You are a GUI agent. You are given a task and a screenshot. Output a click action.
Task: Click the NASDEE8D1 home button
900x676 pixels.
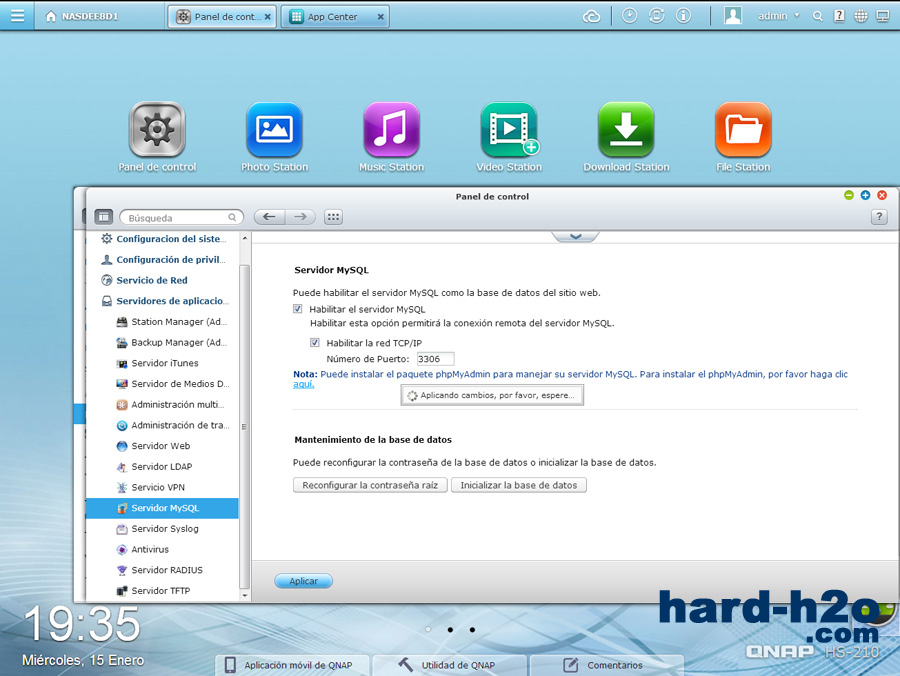82,16
